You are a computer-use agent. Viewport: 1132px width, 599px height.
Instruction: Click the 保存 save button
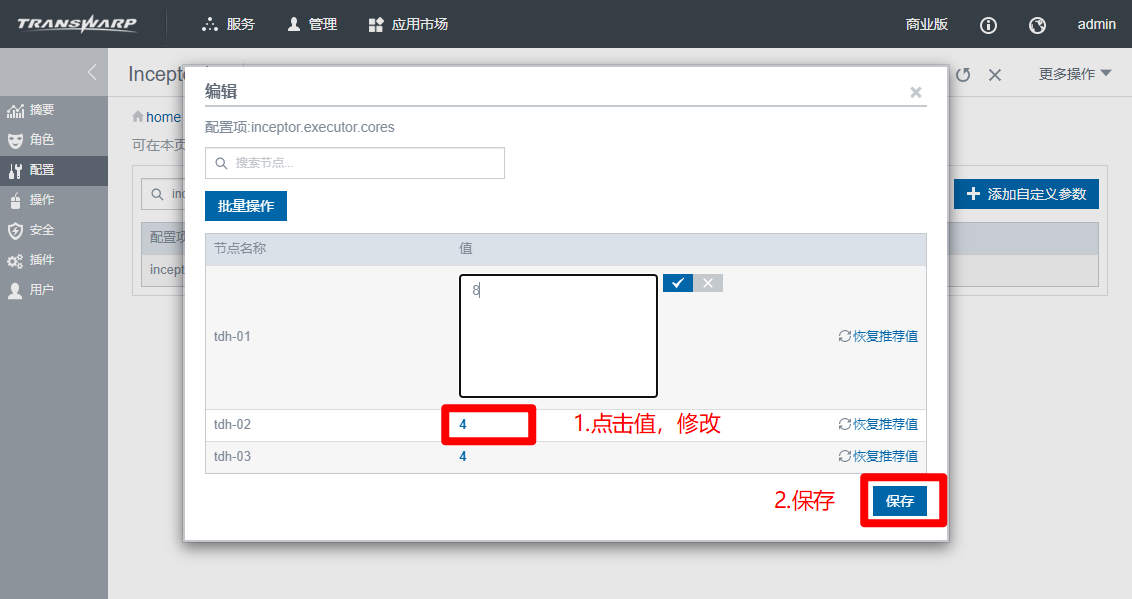pos(899,501)
